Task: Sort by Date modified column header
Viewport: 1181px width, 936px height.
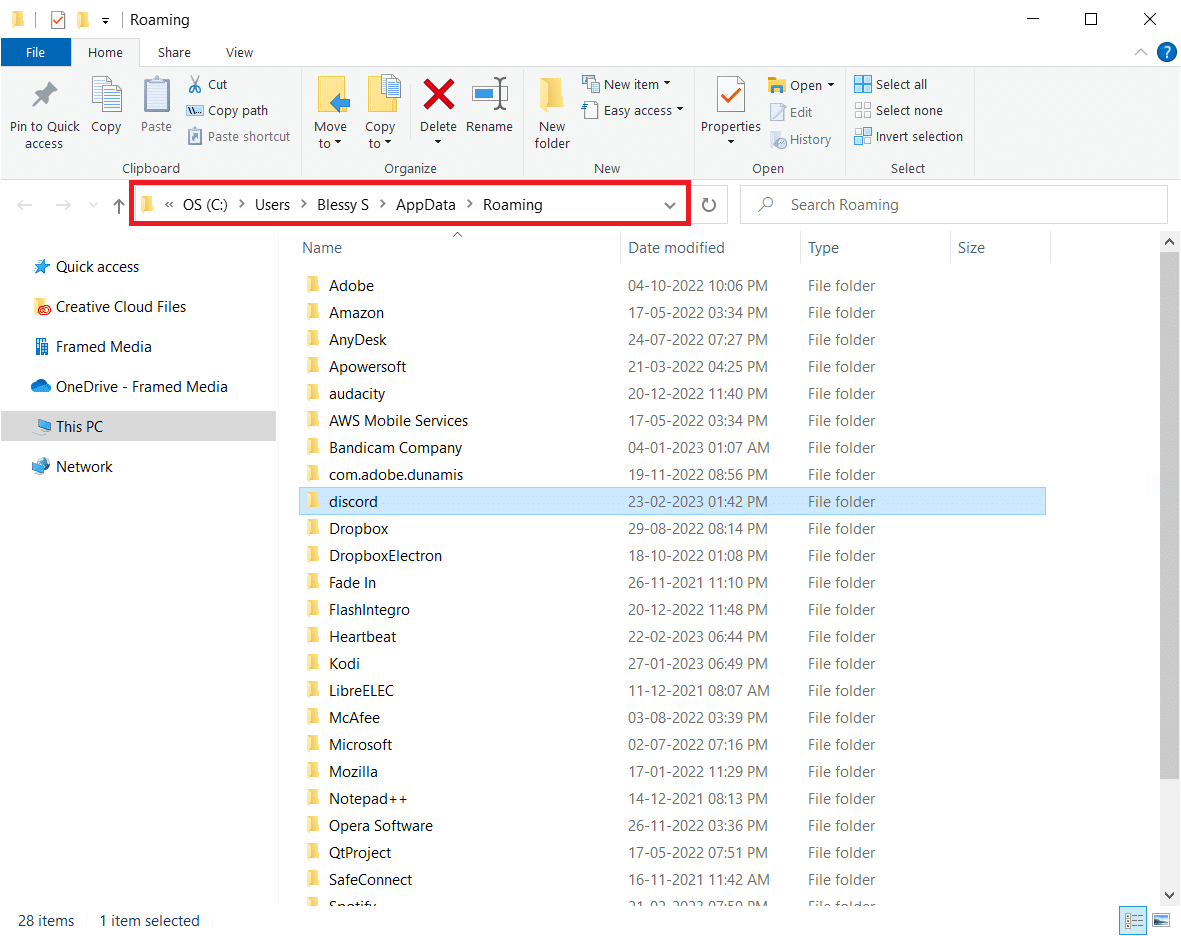Action: (676, 248)
